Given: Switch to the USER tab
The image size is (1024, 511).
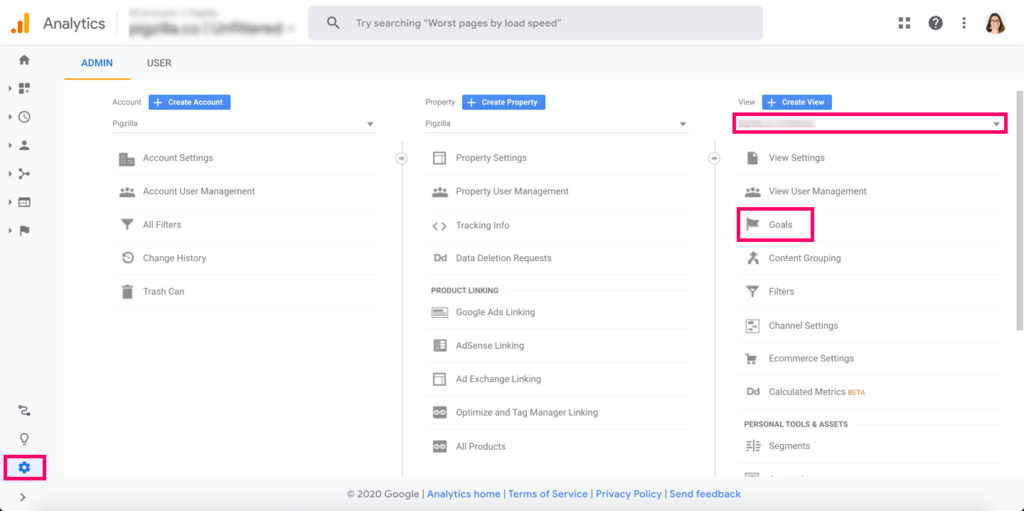Looking at the screenshot, I should click(159, 63).
